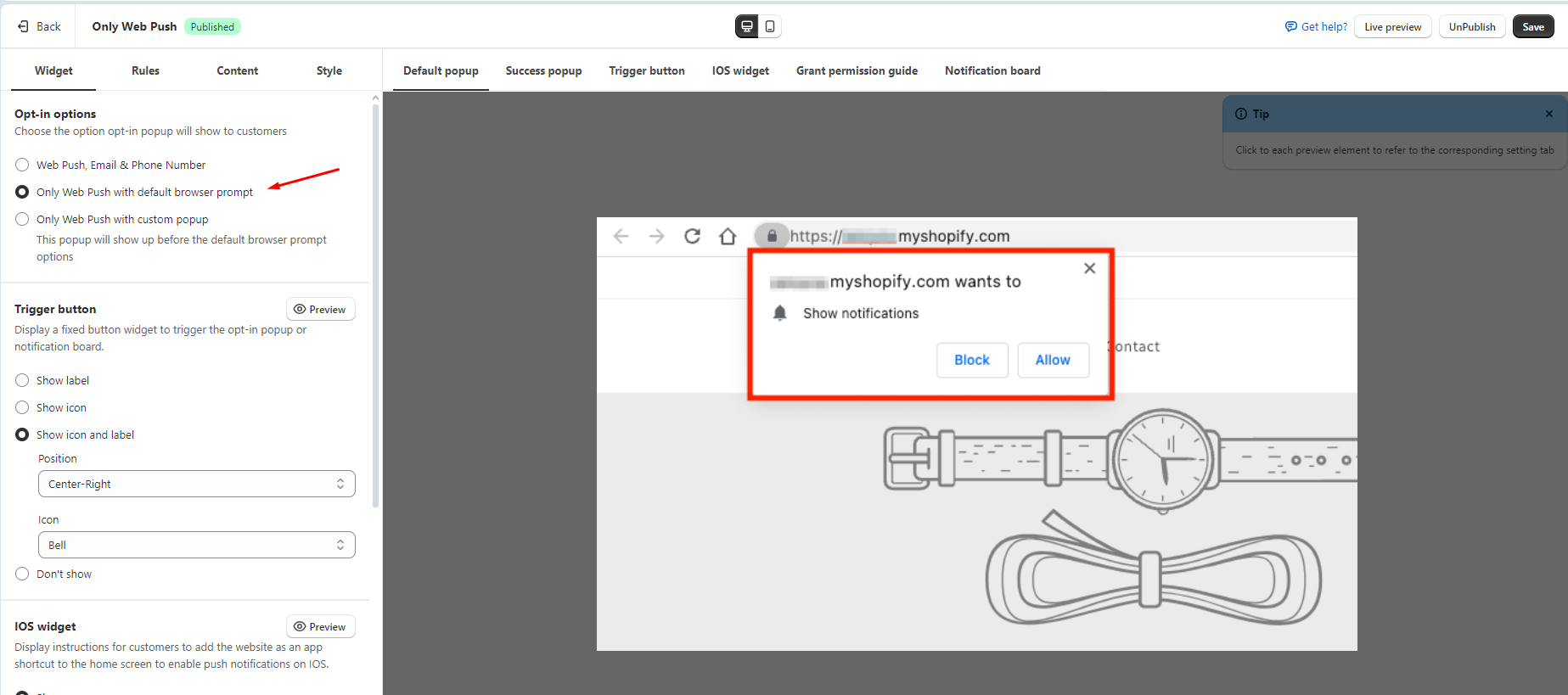1568x695 pixels.
Task: Click the browser back arrow in preview
Action: pos(621,236)
